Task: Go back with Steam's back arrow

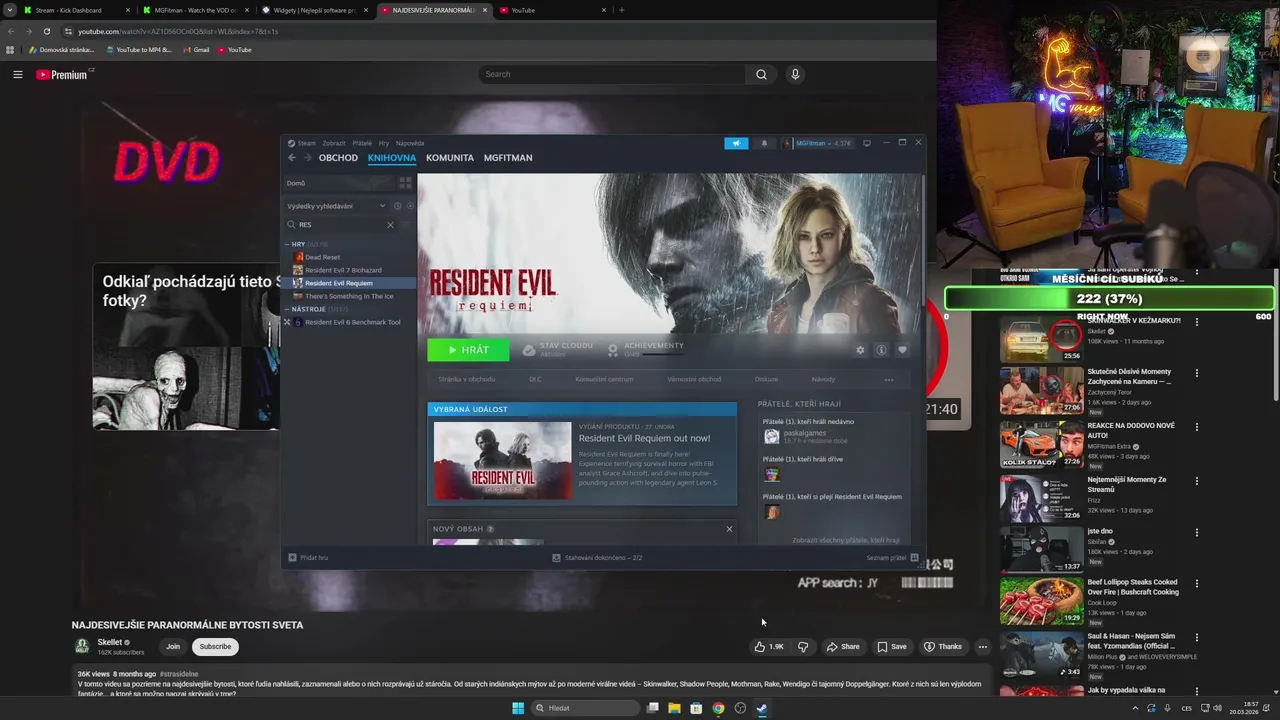Action: click(x=292, y=158)
